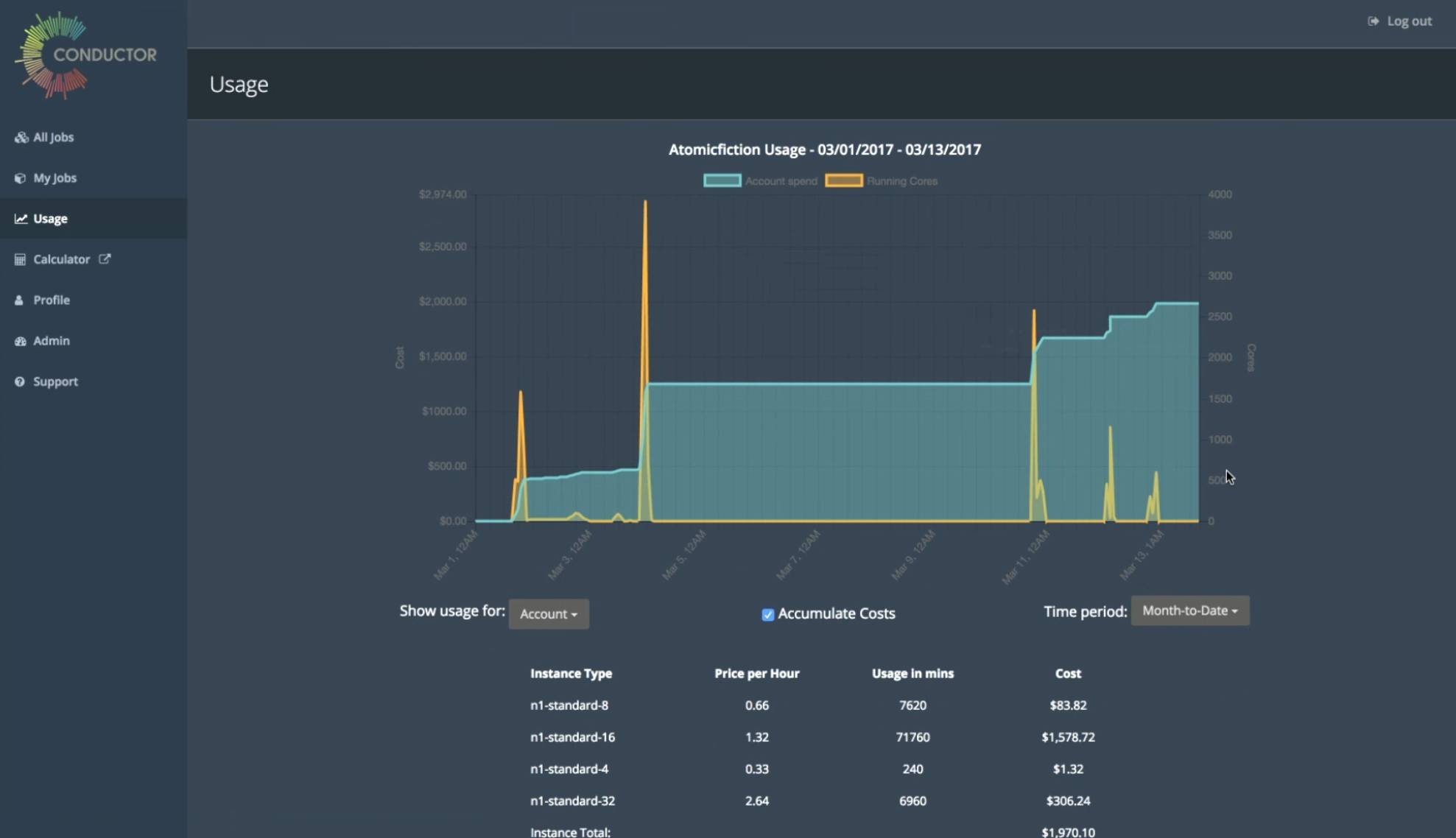
Task: Click the Price per Hour column header
Action: pos(756,673)
